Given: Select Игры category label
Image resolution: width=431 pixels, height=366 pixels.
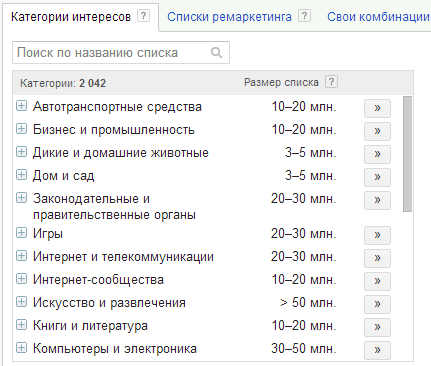Looking at the screenshot, I should point(48,234).
